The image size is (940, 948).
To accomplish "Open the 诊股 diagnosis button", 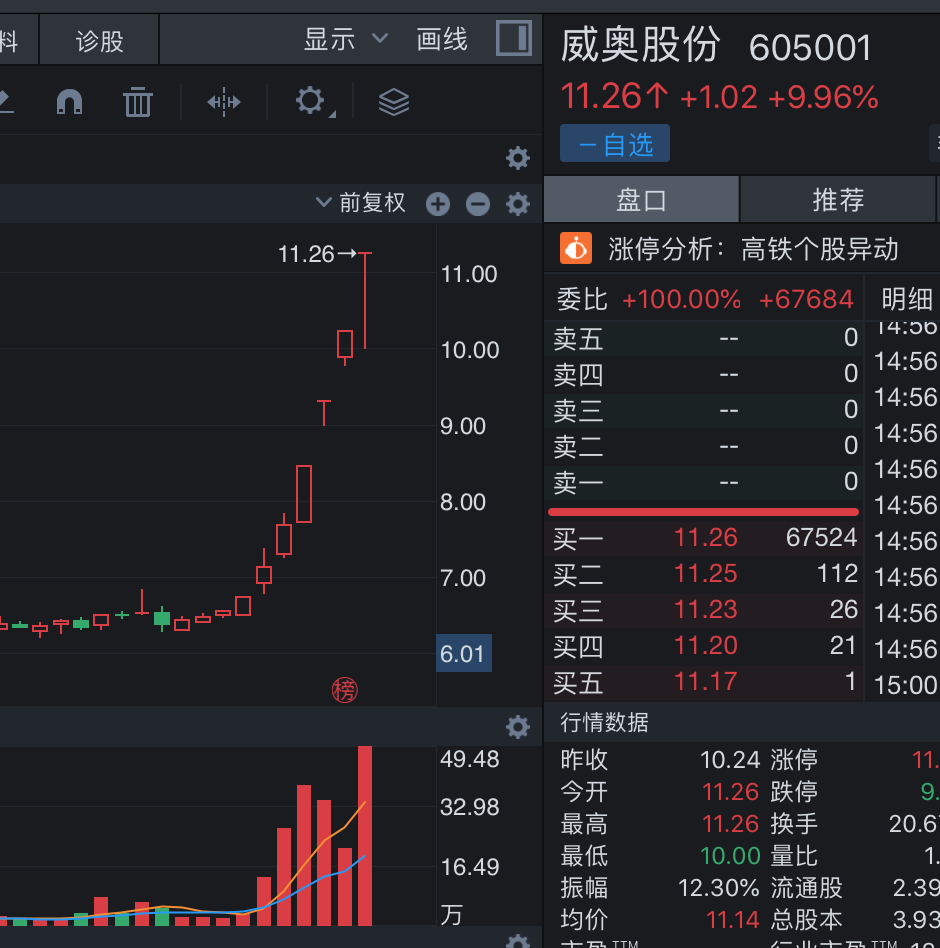I will (100, 41).
